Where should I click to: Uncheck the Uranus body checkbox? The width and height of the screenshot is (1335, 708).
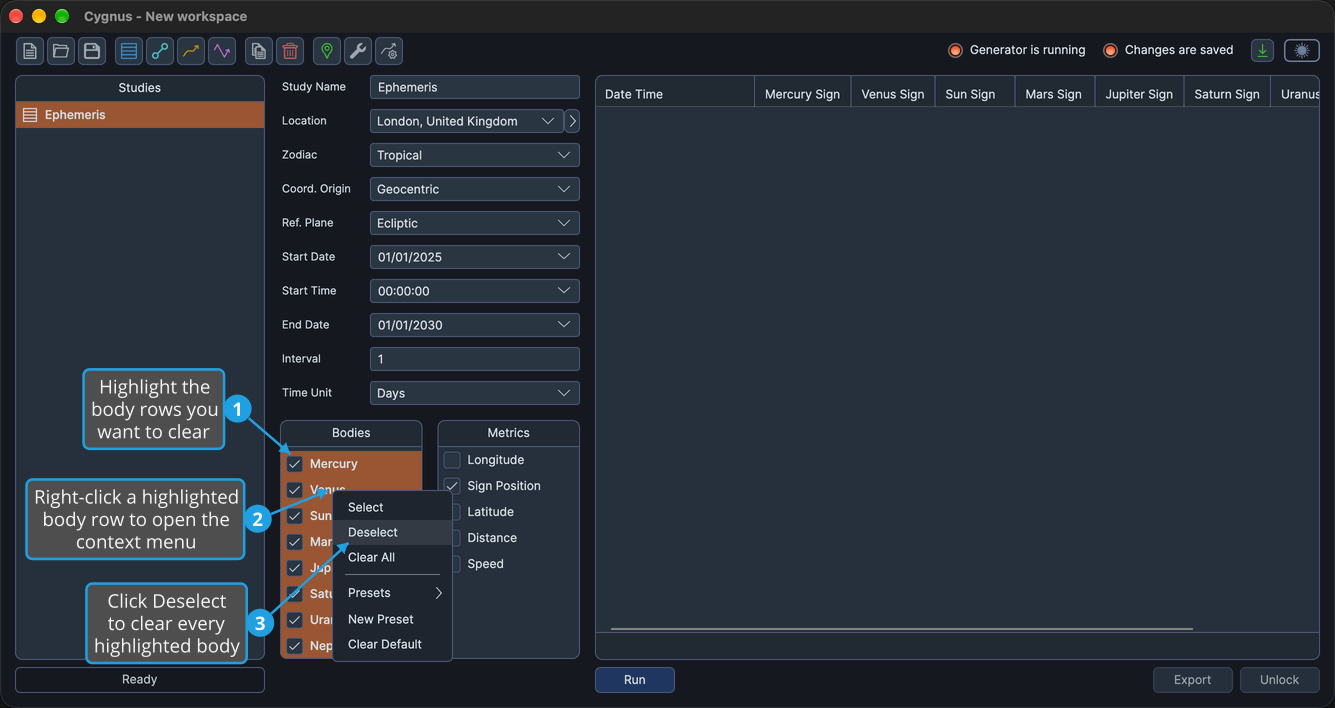(x=294, y=620)
